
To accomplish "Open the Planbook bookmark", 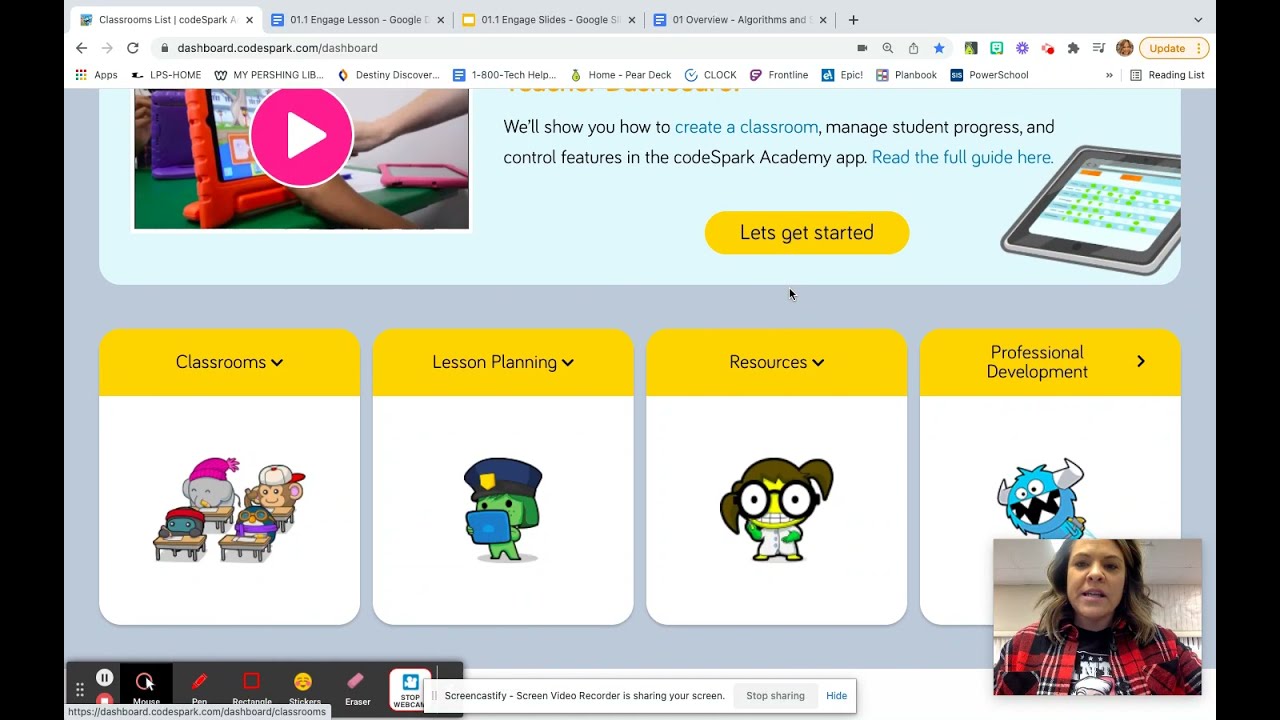I will click(906, 75).
